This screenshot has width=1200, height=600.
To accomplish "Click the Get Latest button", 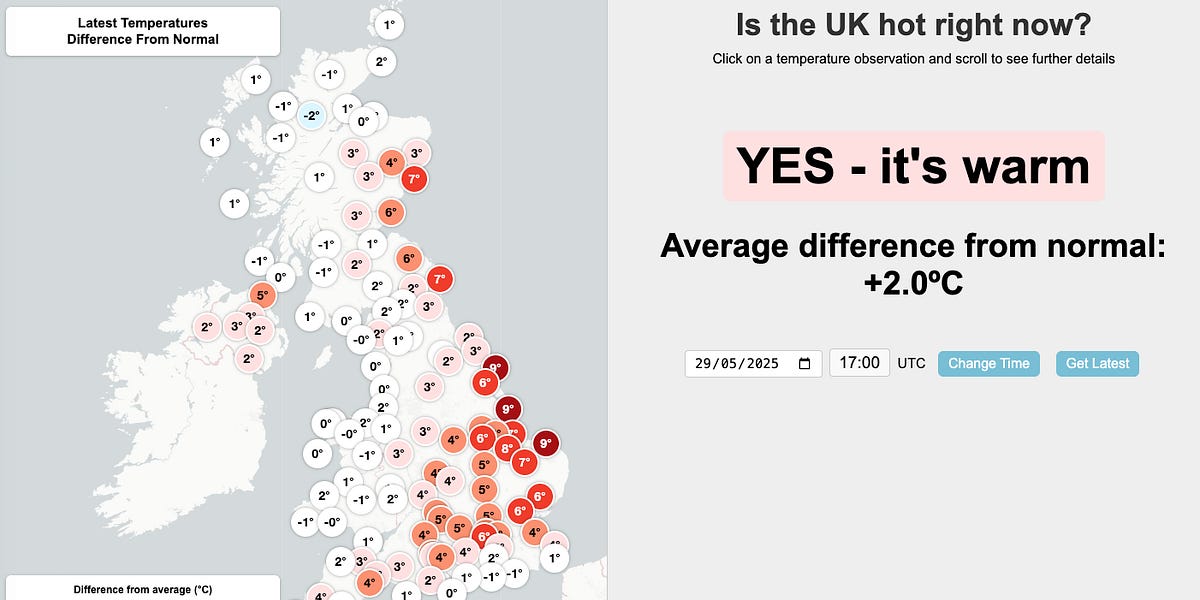I will (1097, 363).
